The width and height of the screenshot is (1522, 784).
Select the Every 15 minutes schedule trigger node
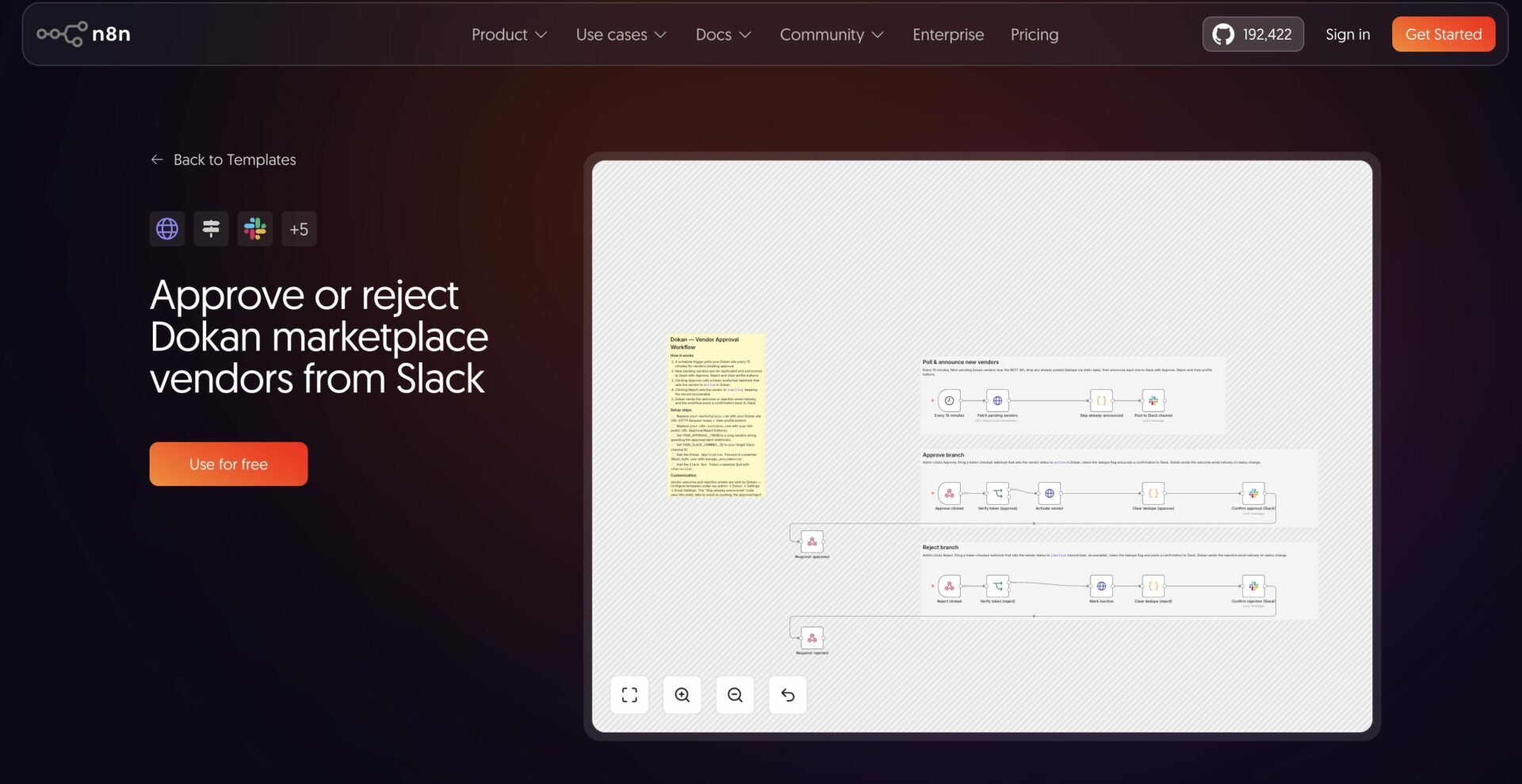[x=949, y=401]
